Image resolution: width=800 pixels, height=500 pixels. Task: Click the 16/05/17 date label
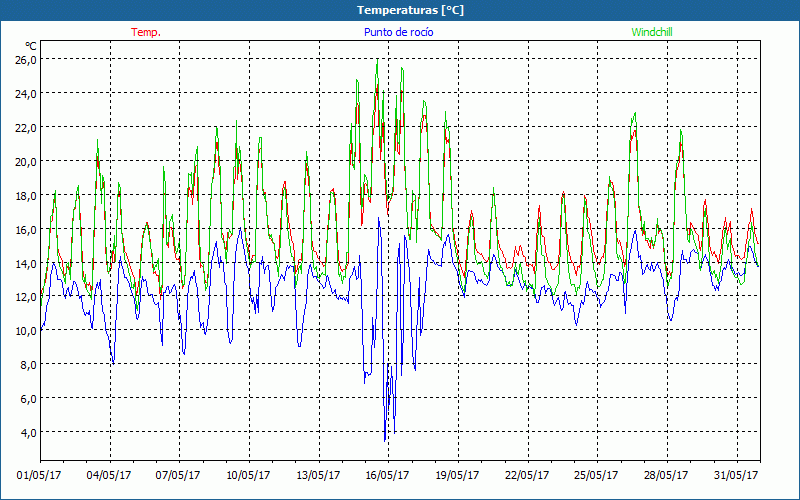[388, 476]
